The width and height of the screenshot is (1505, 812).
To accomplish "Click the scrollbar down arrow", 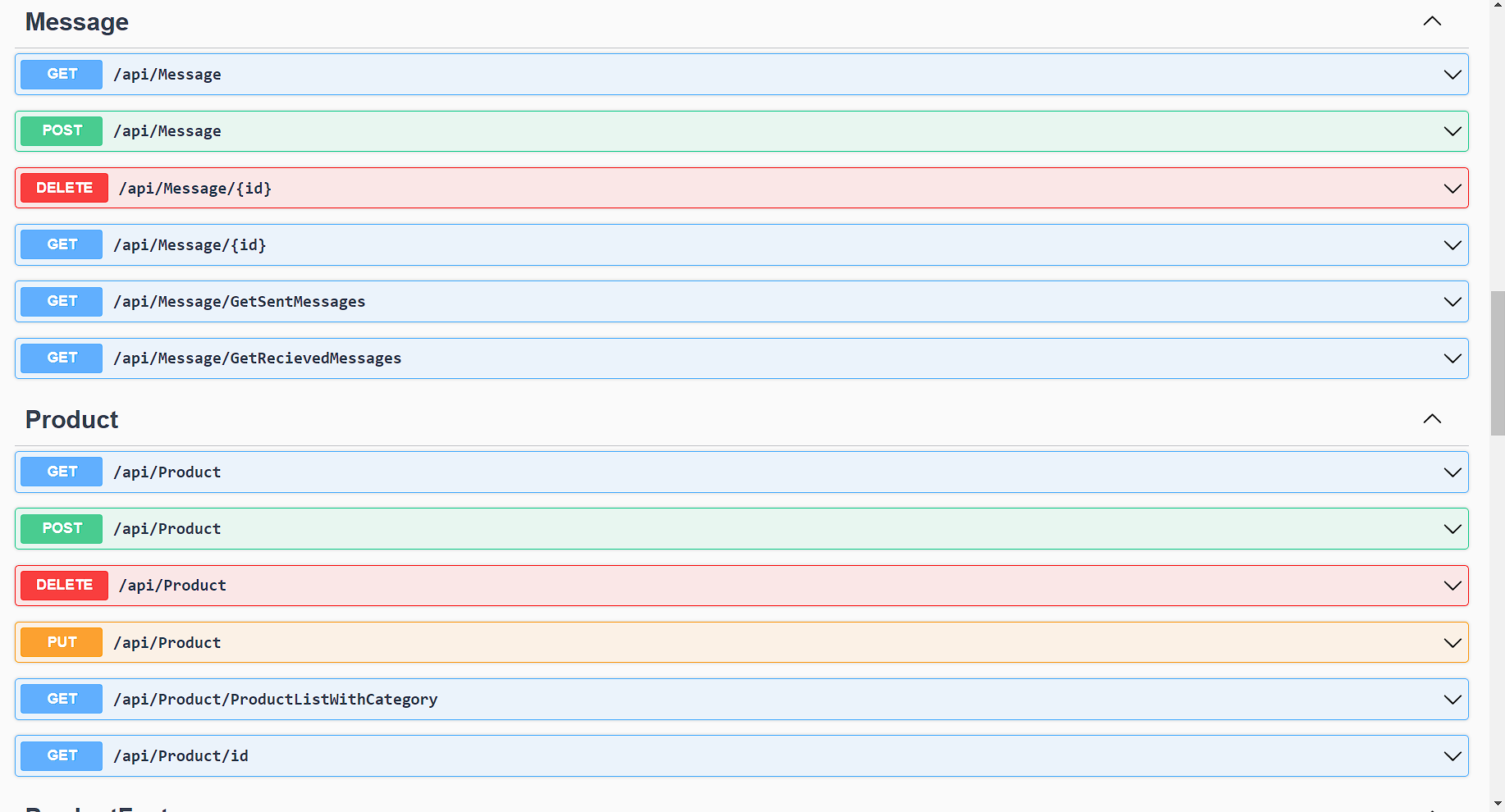I will [x=1498, y=804].
